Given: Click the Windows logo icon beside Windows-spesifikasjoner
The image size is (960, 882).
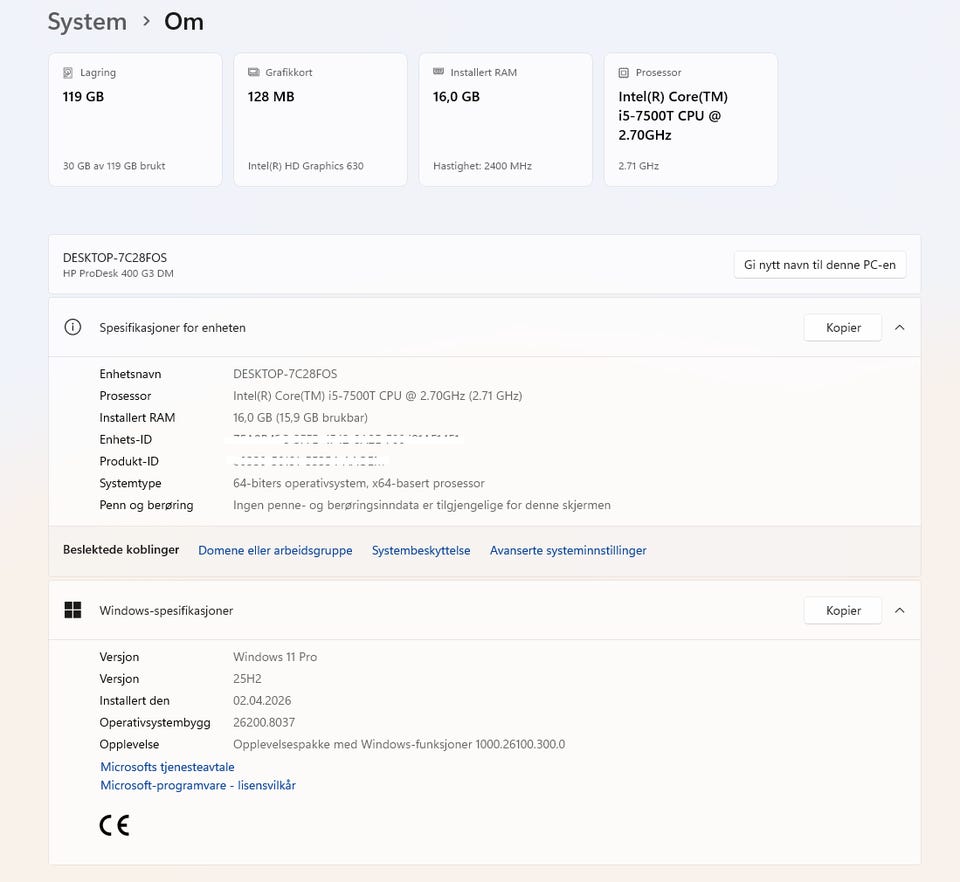Looking at the screenshot, I should click(x=72, y=610).
